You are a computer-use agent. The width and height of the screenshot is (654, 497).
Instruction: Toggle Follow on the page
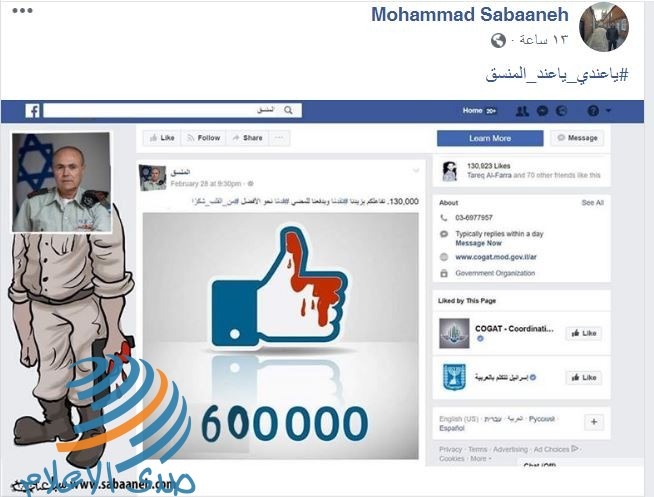(204, 138)
